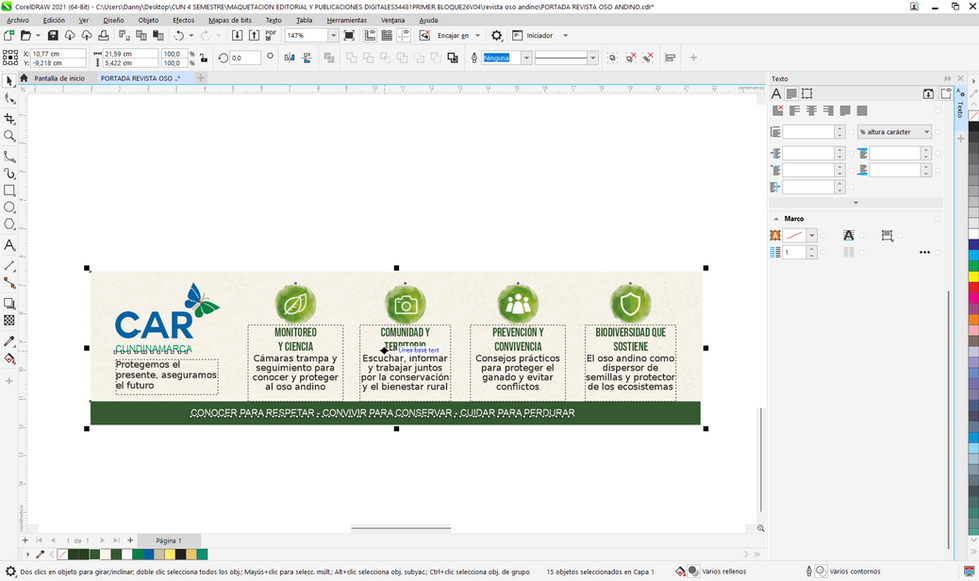Select the Zoom tool magnifier
Image resolution: width=979 pixels, height=581 pixels.
[x=9, y=136]
